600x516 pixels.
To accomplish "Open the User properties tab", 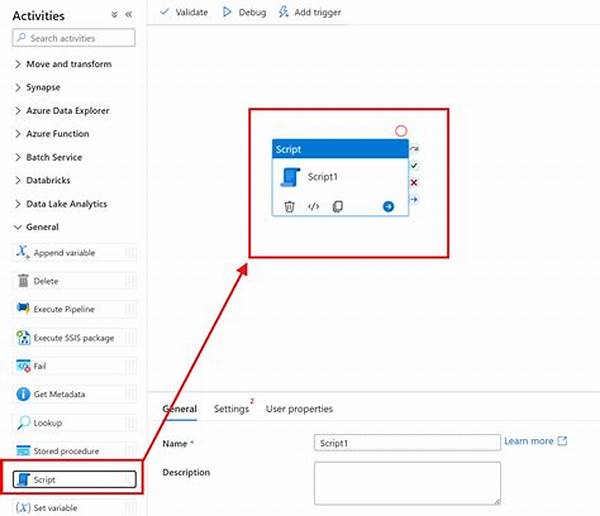I will (299, 409).
